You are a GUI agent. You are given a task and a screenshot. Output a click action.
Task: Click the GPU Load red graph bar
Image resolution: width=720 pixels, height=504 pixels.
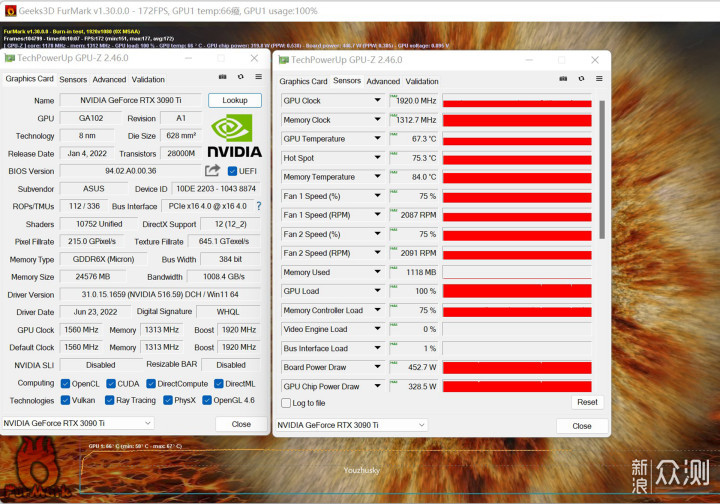point(517,291)
